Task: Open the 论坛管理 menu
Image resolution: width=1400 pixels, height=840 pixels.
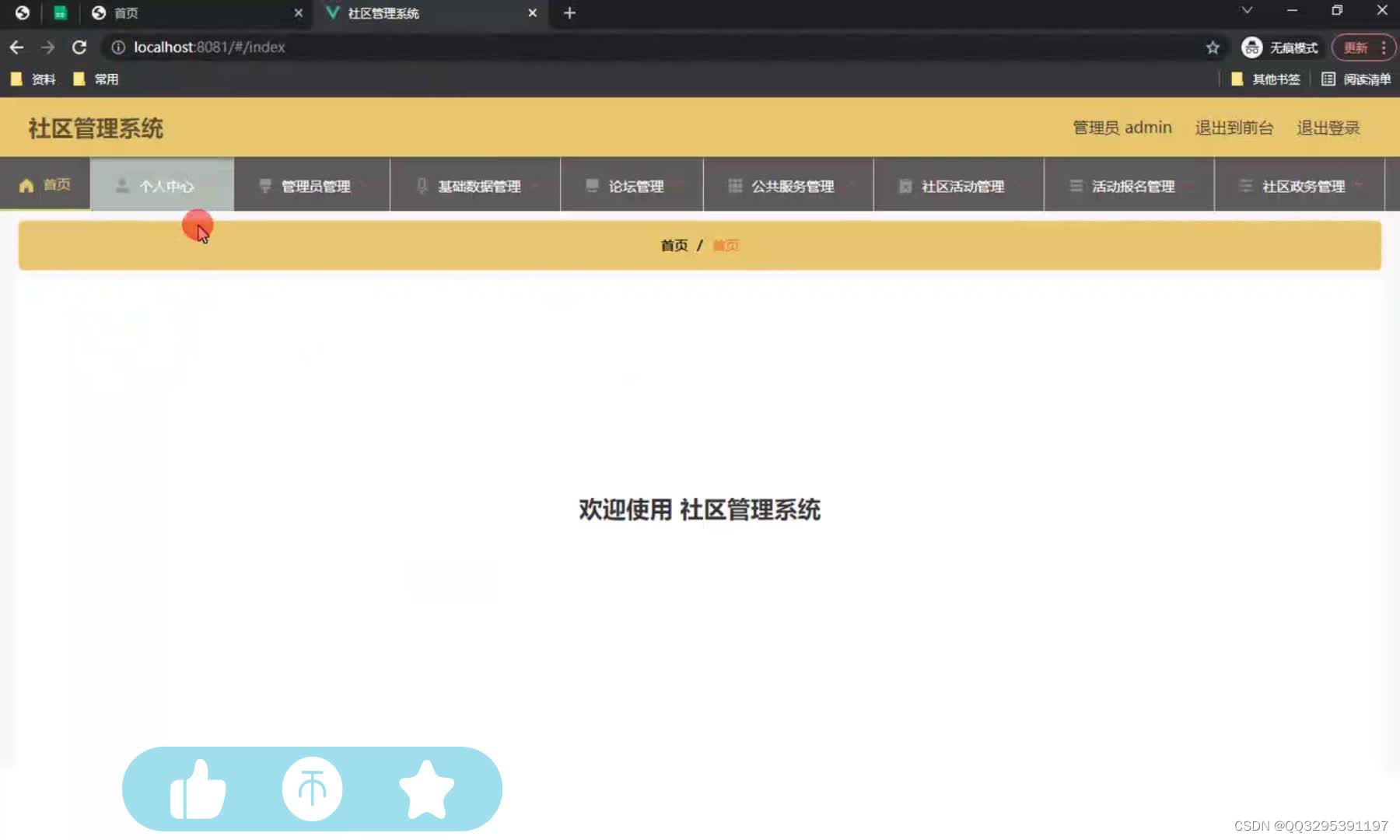Action: [632, 185]
